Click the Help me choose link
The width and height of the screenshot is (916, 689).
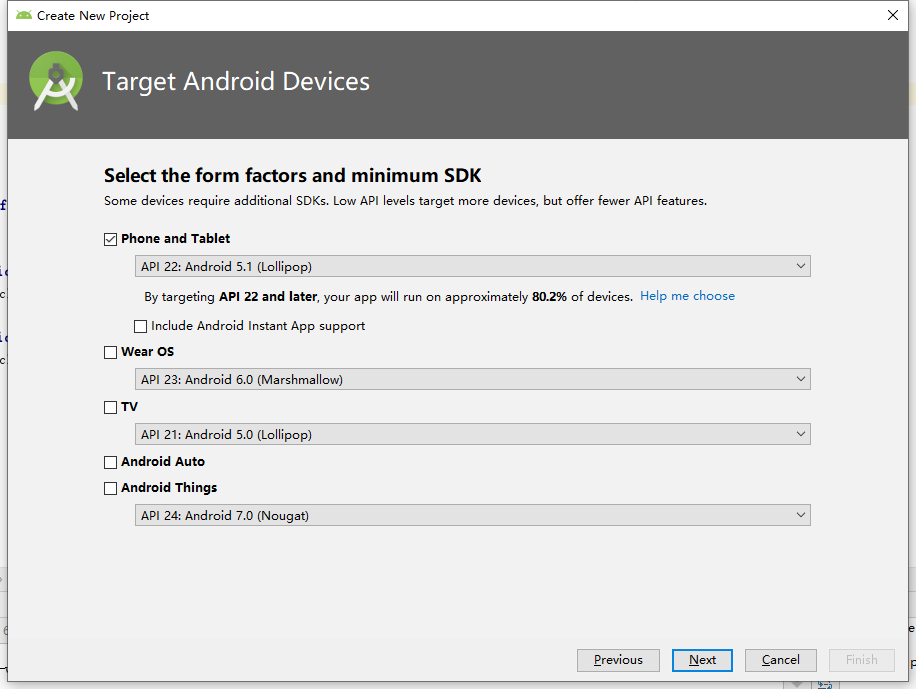click(687, 296)
